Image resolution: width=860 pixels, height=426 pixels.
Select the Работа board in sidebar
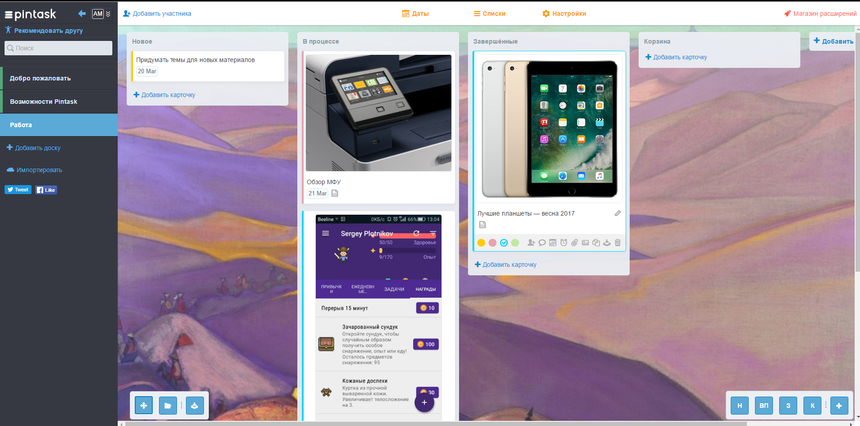click(x=59, y=125)
